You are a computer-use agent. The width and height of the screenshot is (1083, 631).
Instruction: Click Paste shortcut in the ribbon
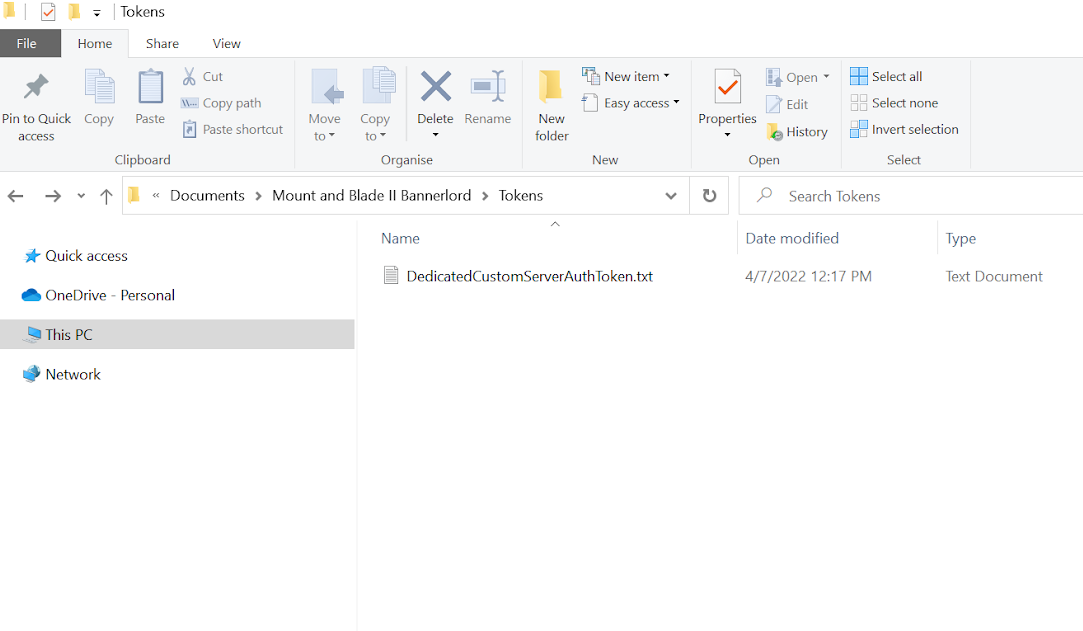pyautogui.click(x=233, y=129)
